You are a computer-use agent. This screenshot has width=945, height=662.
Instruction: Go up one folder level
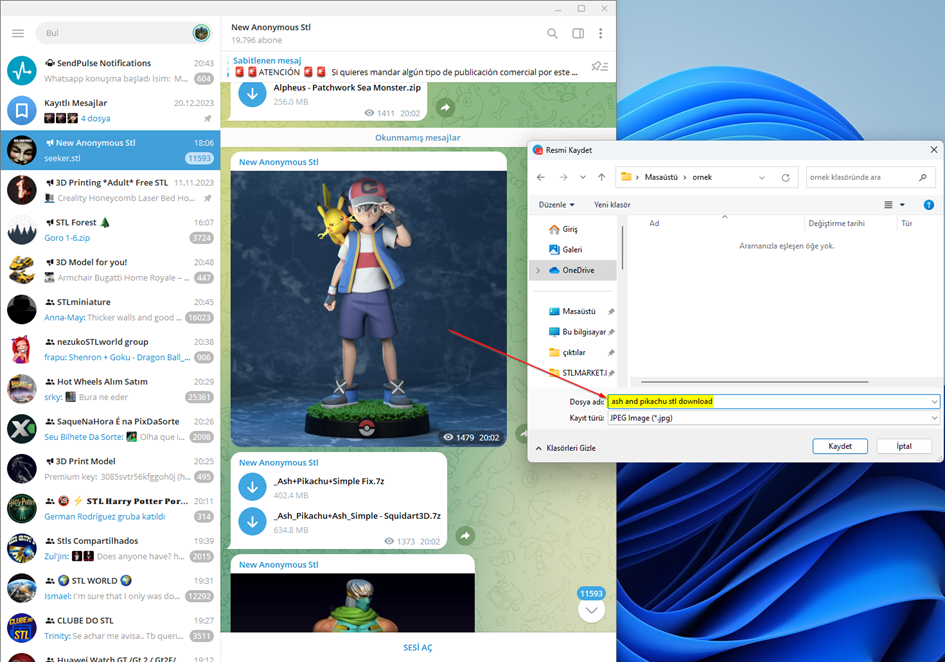601,177
